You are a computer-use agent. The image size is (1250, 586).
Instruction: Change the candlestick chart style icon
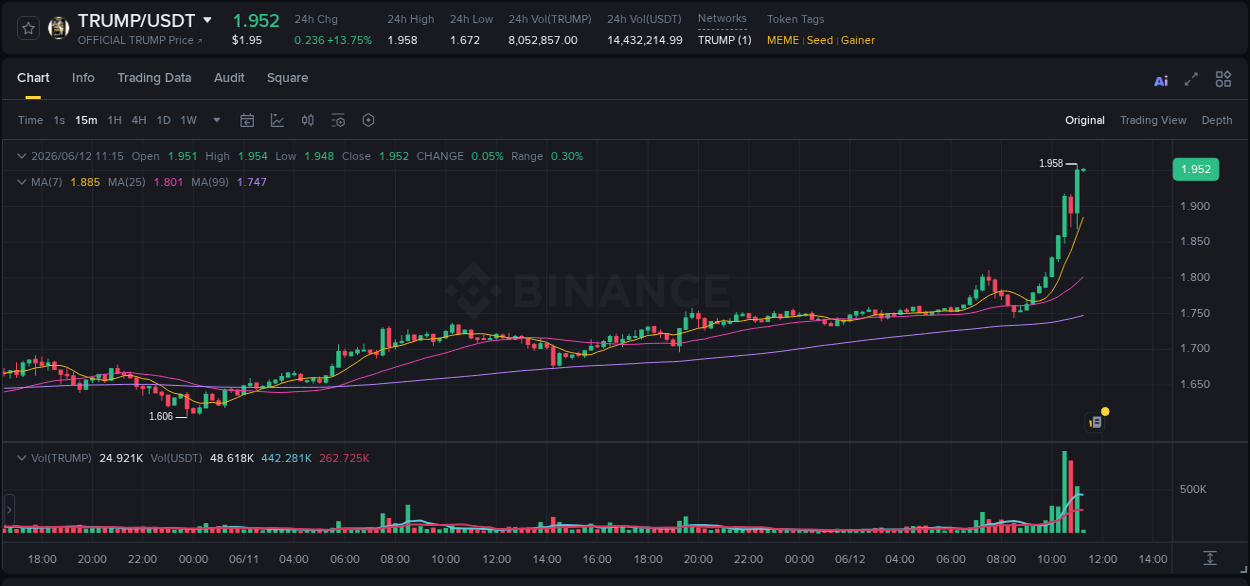(x=308, y=120)
